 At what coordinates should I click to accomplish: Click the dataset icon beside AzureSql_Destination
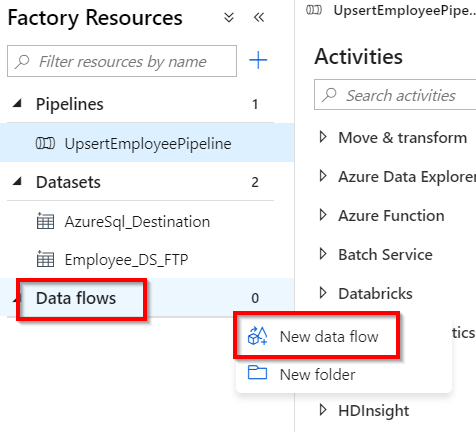[45, 221]
